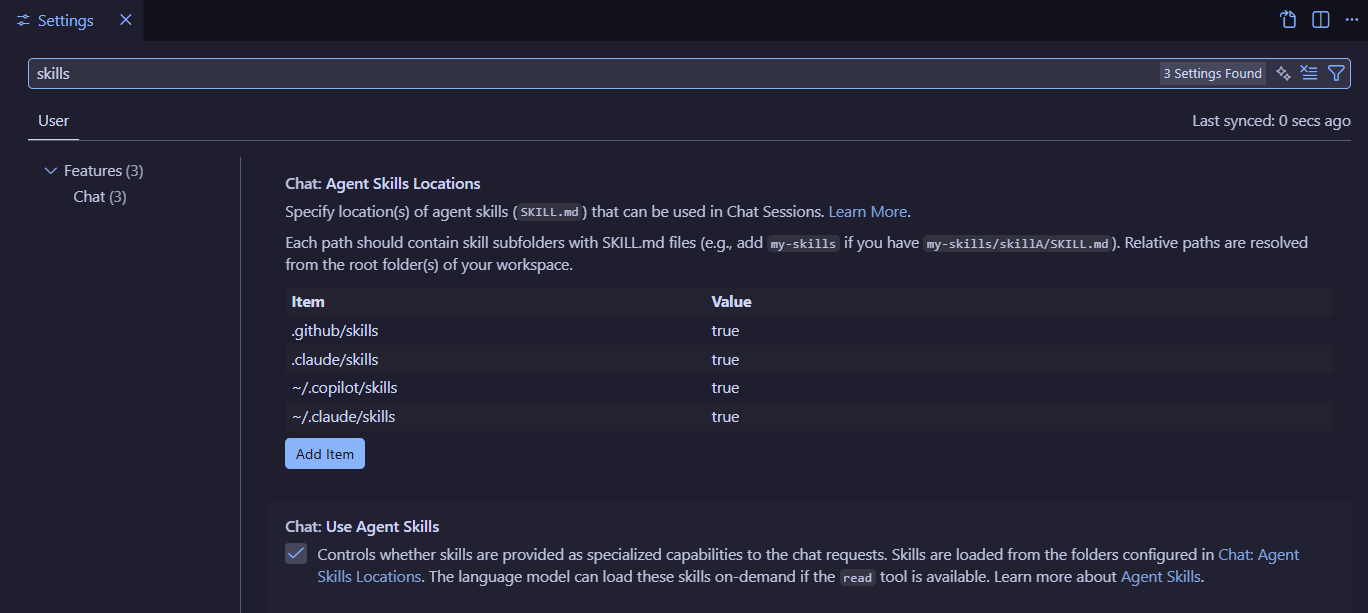The image size is (1368, 613).
Task: Open the Chat: Agent Skills Locations heading
Action: click(x=381, y=183)
